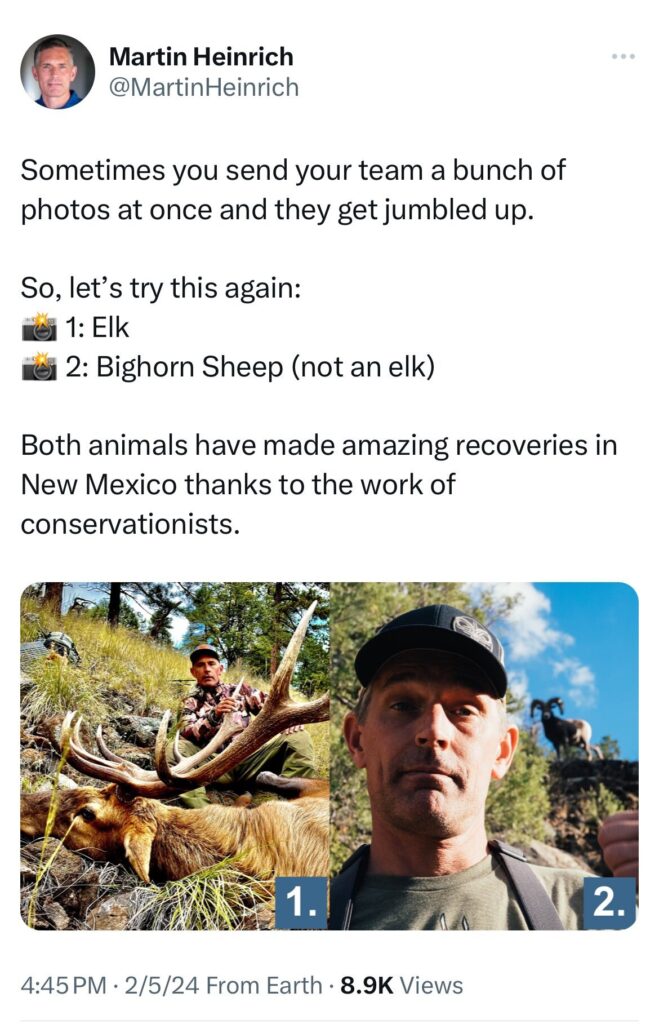Open the three-dot more options menu
This screenshot has width=659, height=1024.
click(x=623, y=56)
